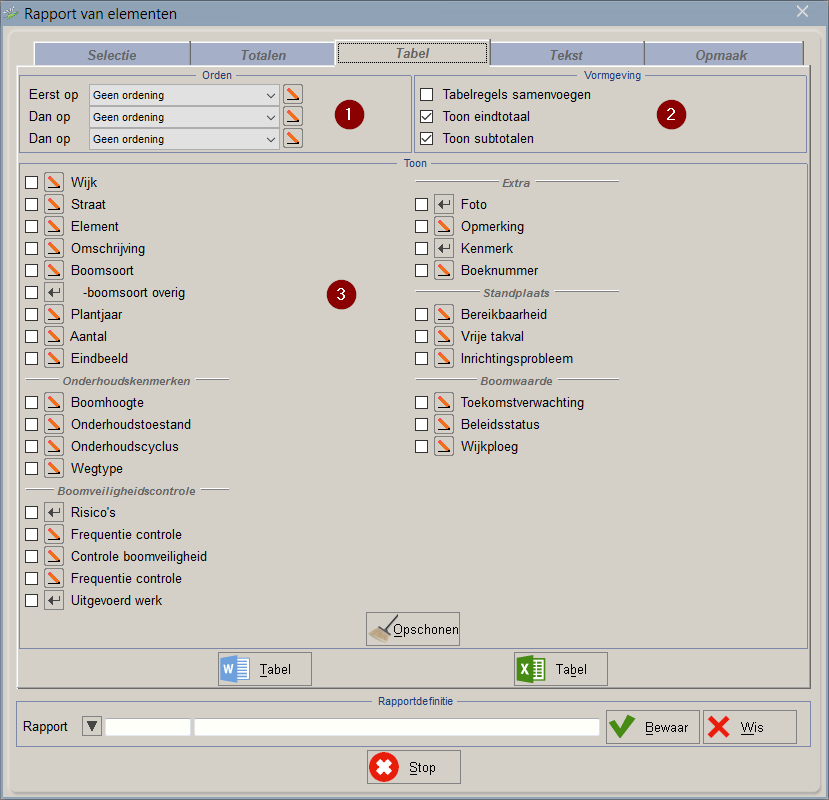Uncheck the Toon eindtotaal option
The height and width of the screenshot is (800, 829).
427,117
